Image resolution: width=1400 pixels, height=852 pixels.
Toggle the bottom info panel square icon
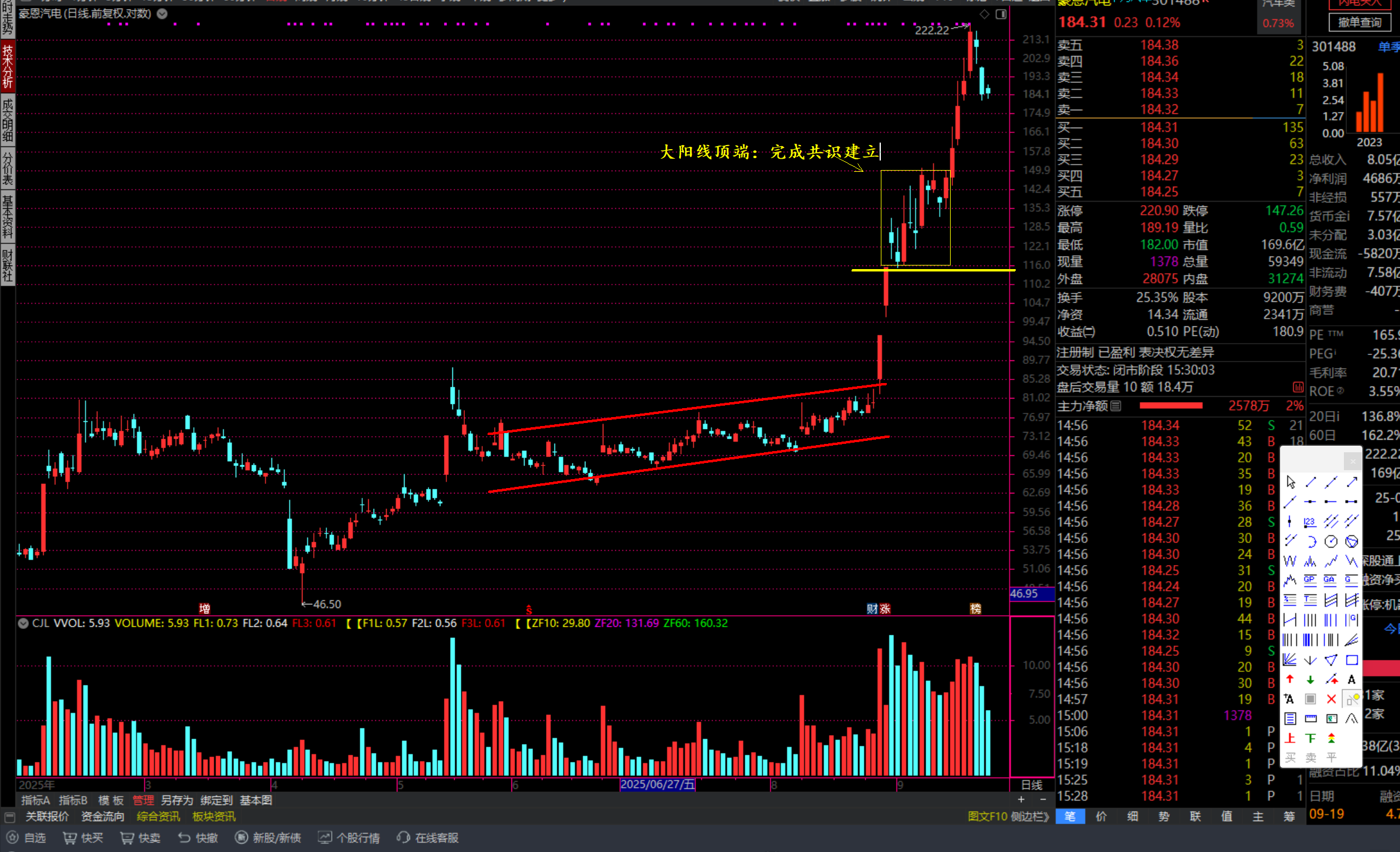click(10, 817)
